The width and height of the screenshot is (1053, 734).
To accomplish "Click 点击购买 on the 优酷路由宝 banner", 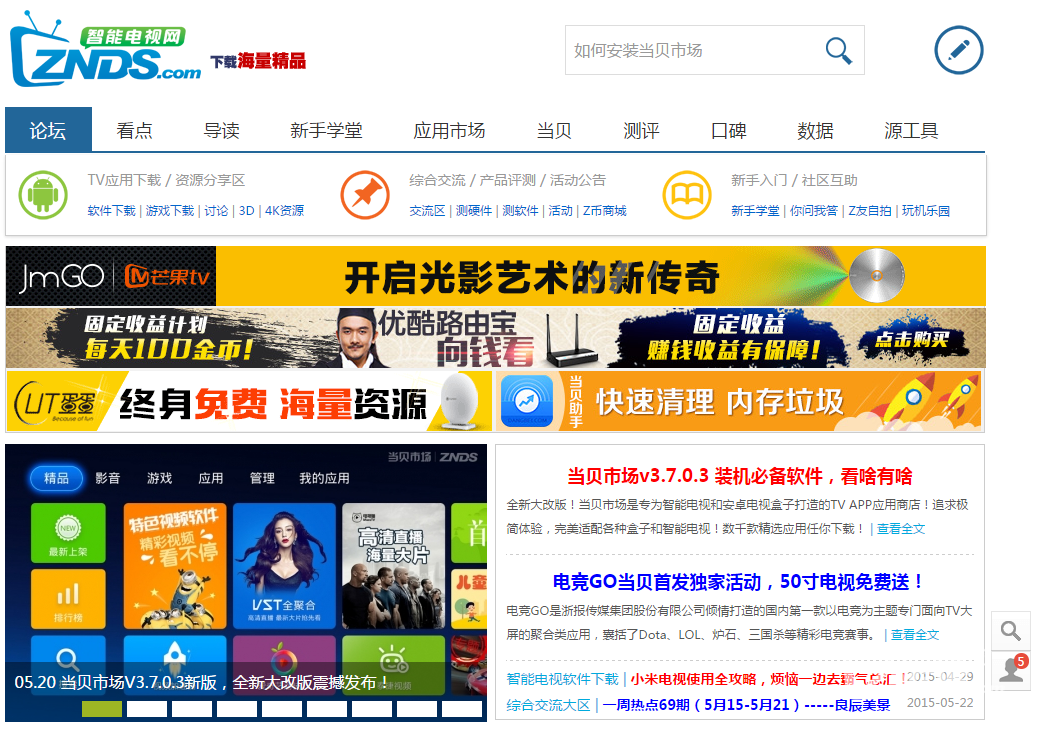I will pyautogui.click(x=911, y=340).
